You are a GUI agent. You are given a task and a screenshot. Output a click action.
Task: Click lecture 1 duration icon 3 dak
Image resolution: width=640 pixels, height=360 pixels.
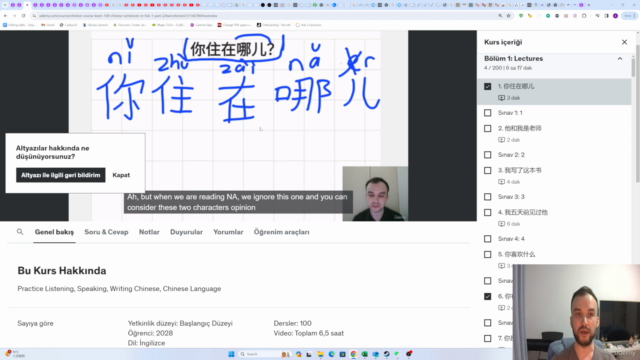point(501,98)
